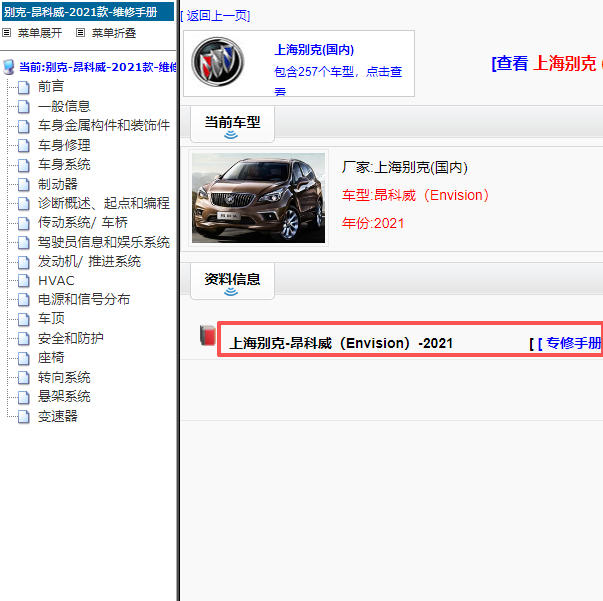Open the 车顶 chapter
The width and height of the screenshot is (603, 601).
[51, 318]
